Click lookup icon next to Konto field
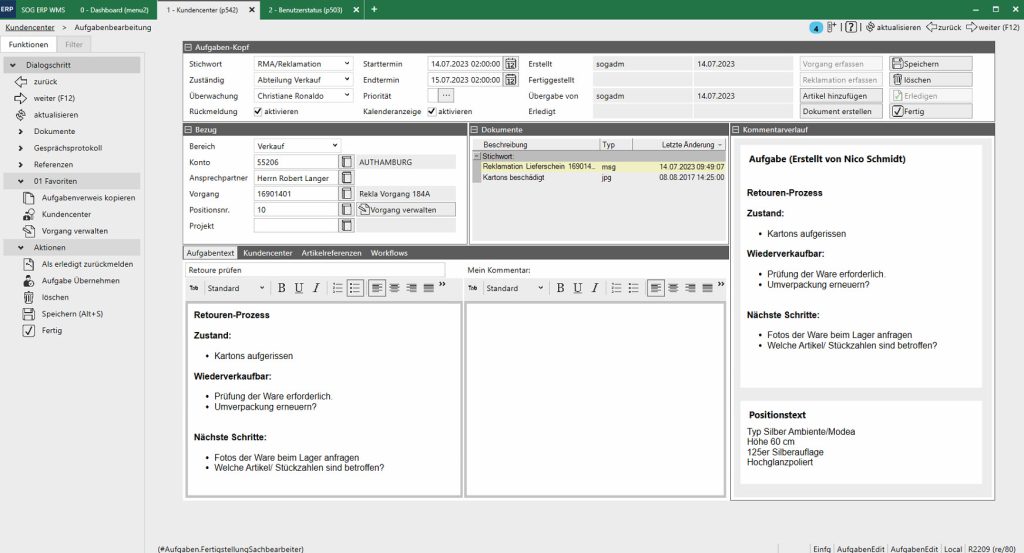 (x=347, y=162)
